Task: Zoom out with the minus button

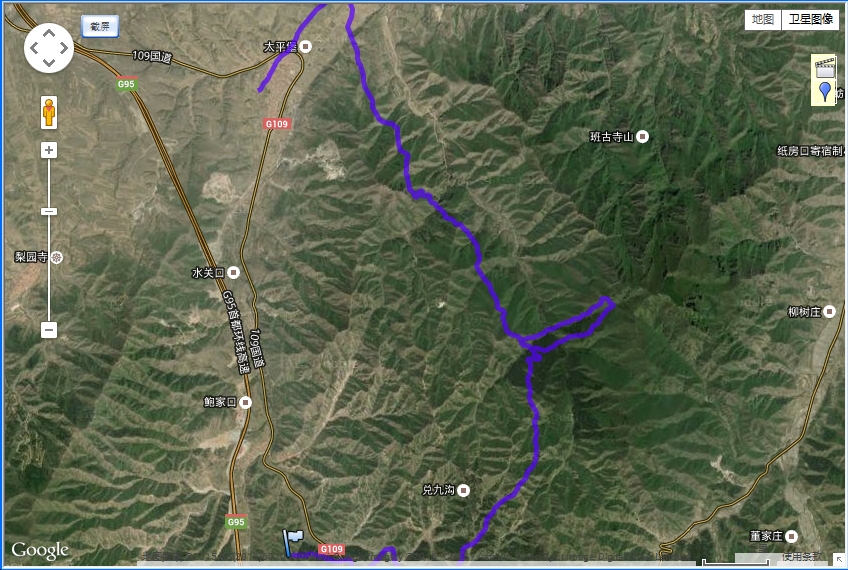Action: point(49,329)
